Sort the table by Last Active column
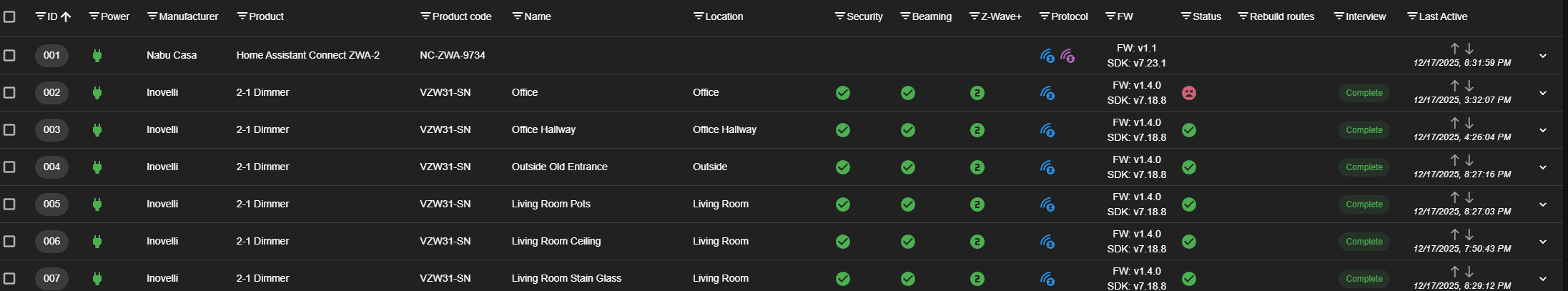This screenshot has width=1568, height=291. point(1443,16)
